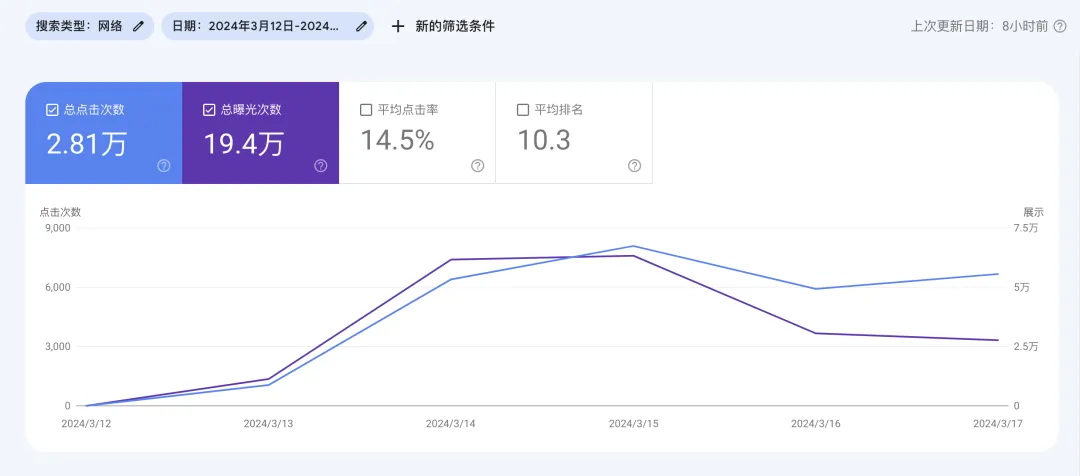Open help icon next to 上次更新日期
Image resolution: width=1080 pixels, height=476 pixels.
[1060, 26]
